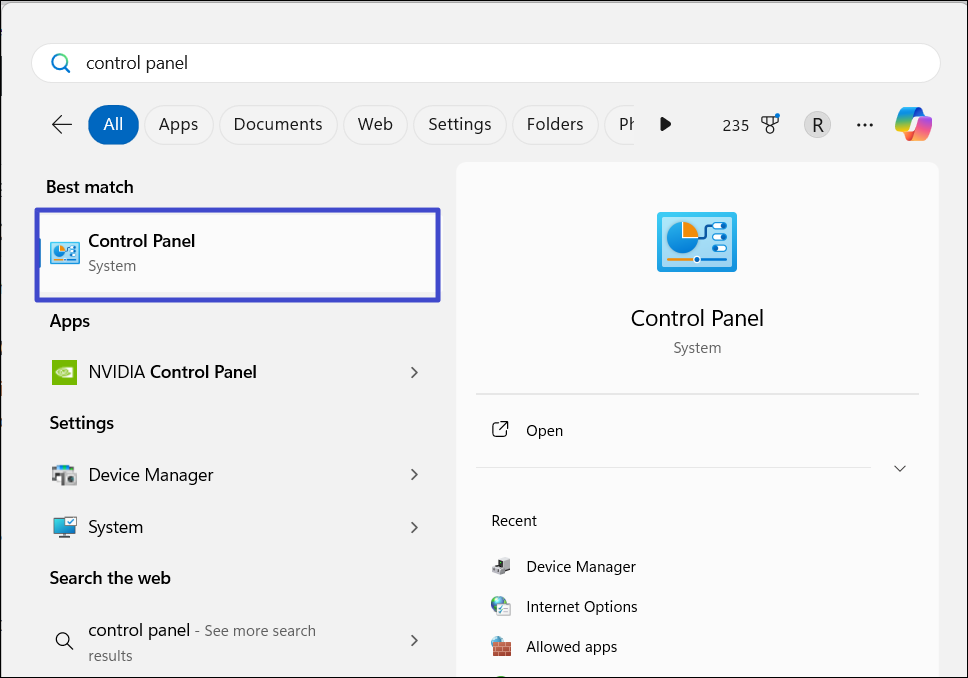Select the Settings filter tab
The width and height of the screenshot is (968, 678).
[x=459, y=124]
